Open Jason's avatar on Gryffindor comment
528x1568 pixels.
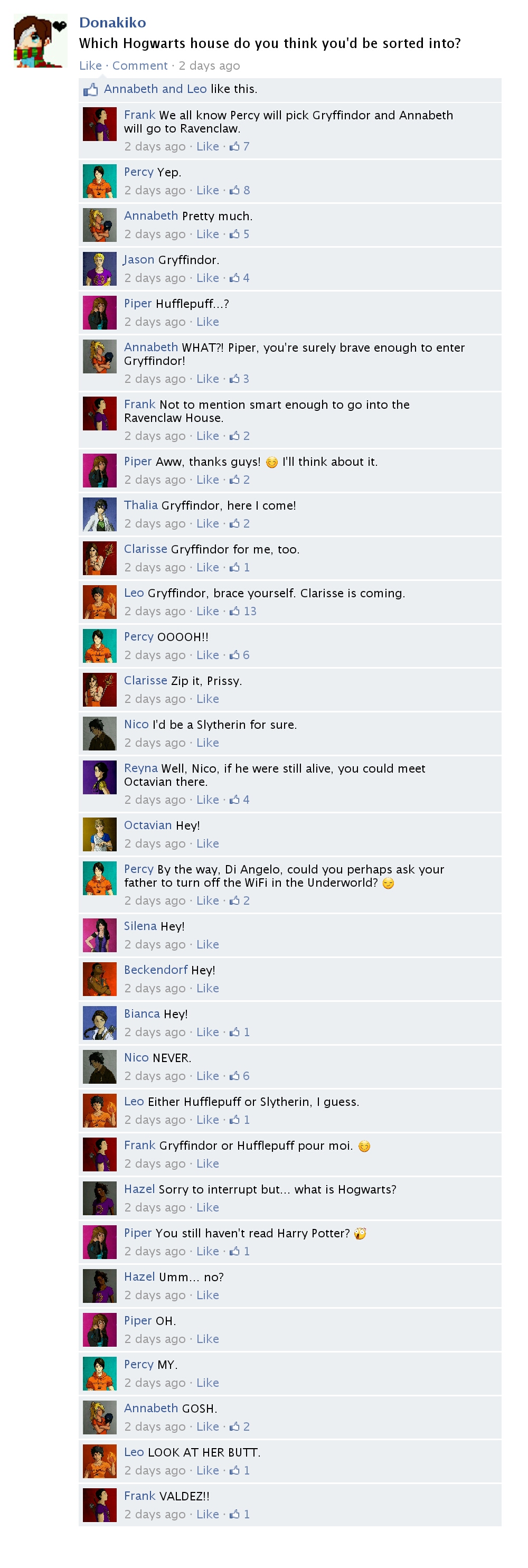coord(100,268)
